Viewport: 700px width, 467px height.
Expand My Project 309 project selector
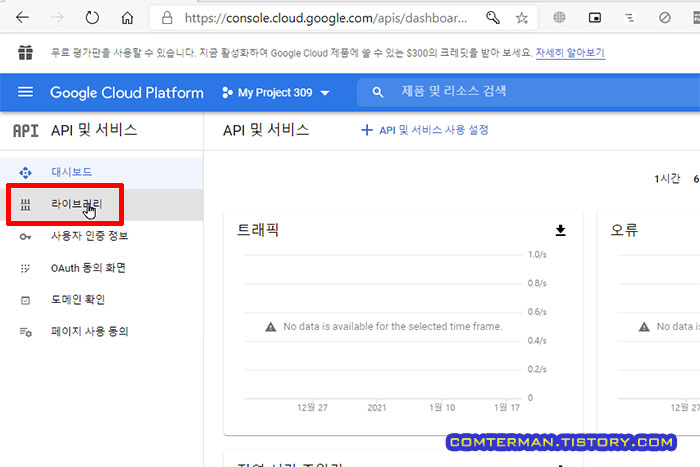[275, 92]
